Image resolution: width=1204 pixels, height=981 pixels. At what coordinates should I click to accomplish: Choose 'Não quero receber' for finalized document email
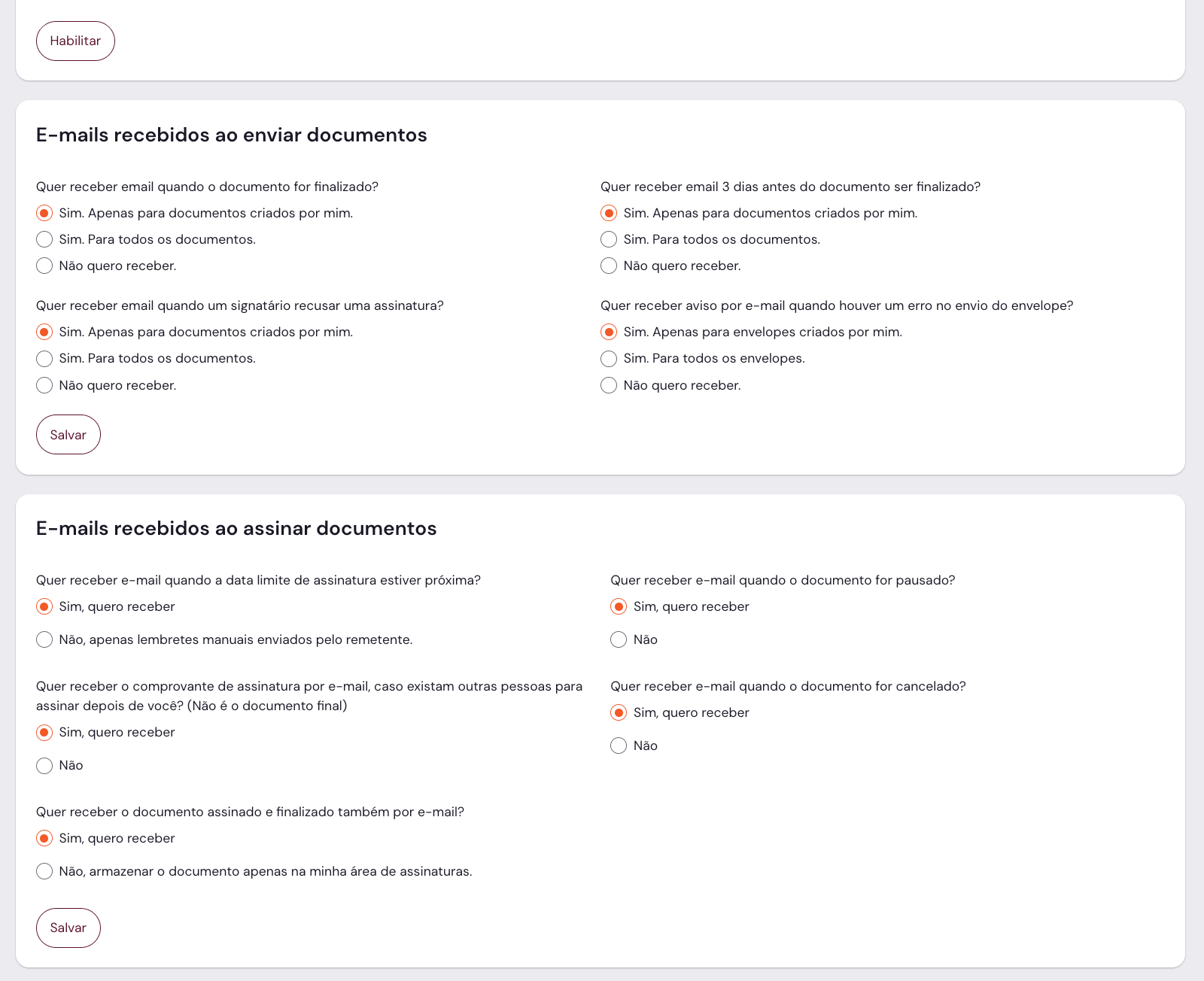tap(44, 266)
